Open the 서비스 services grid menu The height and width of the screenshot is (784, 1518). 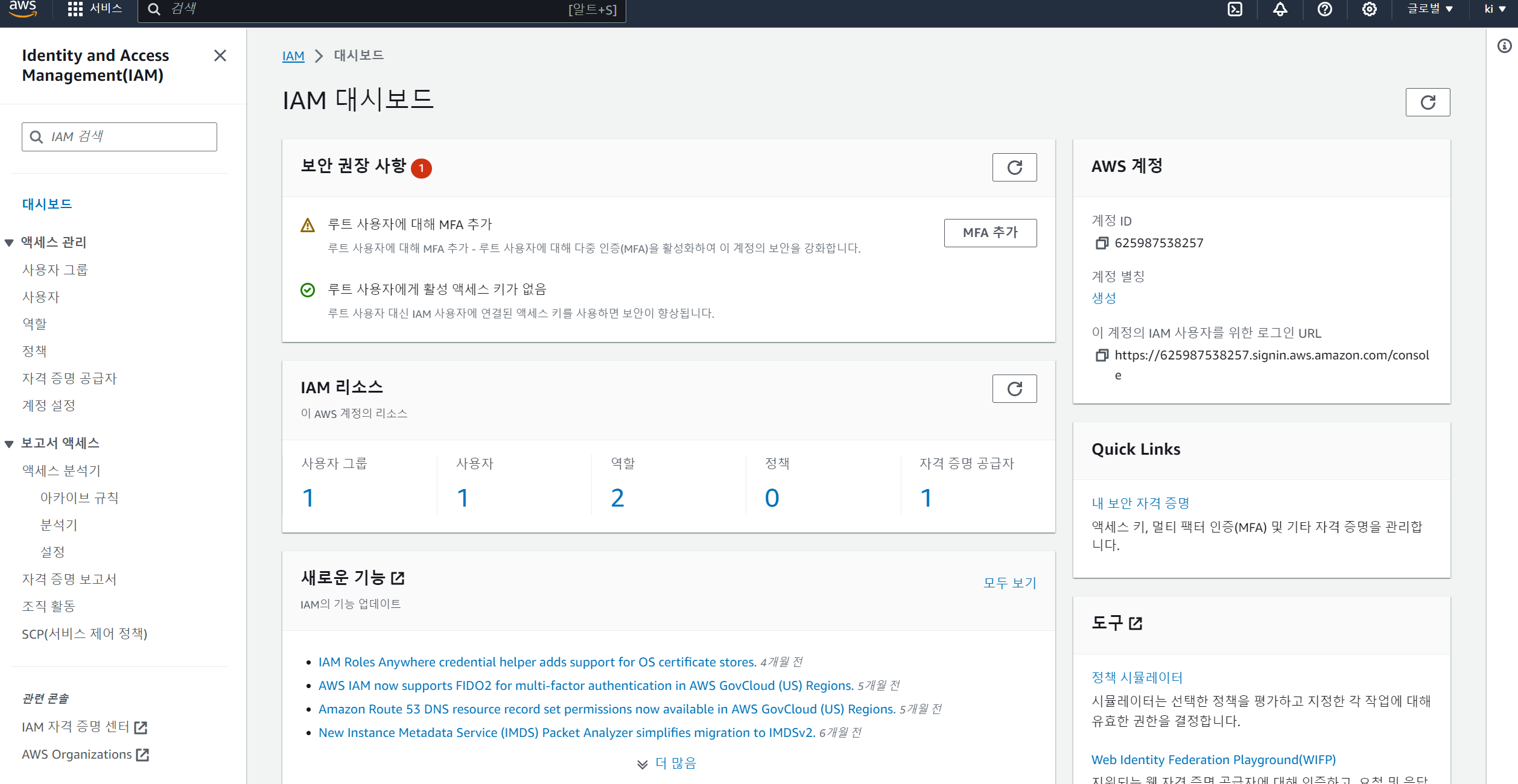coord(95,8)
